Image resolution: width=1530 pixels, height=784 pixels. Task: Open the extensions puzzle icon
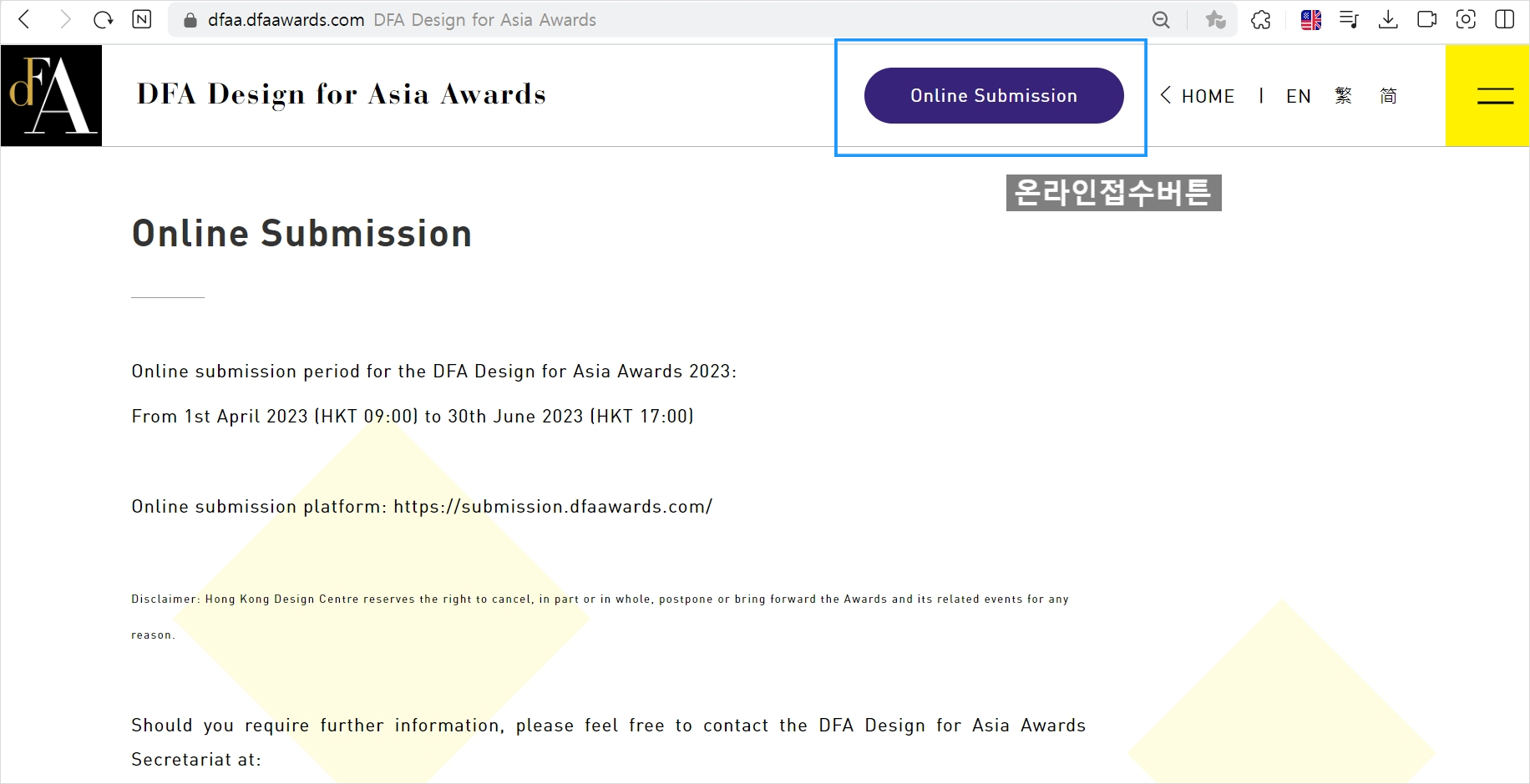1261,20
